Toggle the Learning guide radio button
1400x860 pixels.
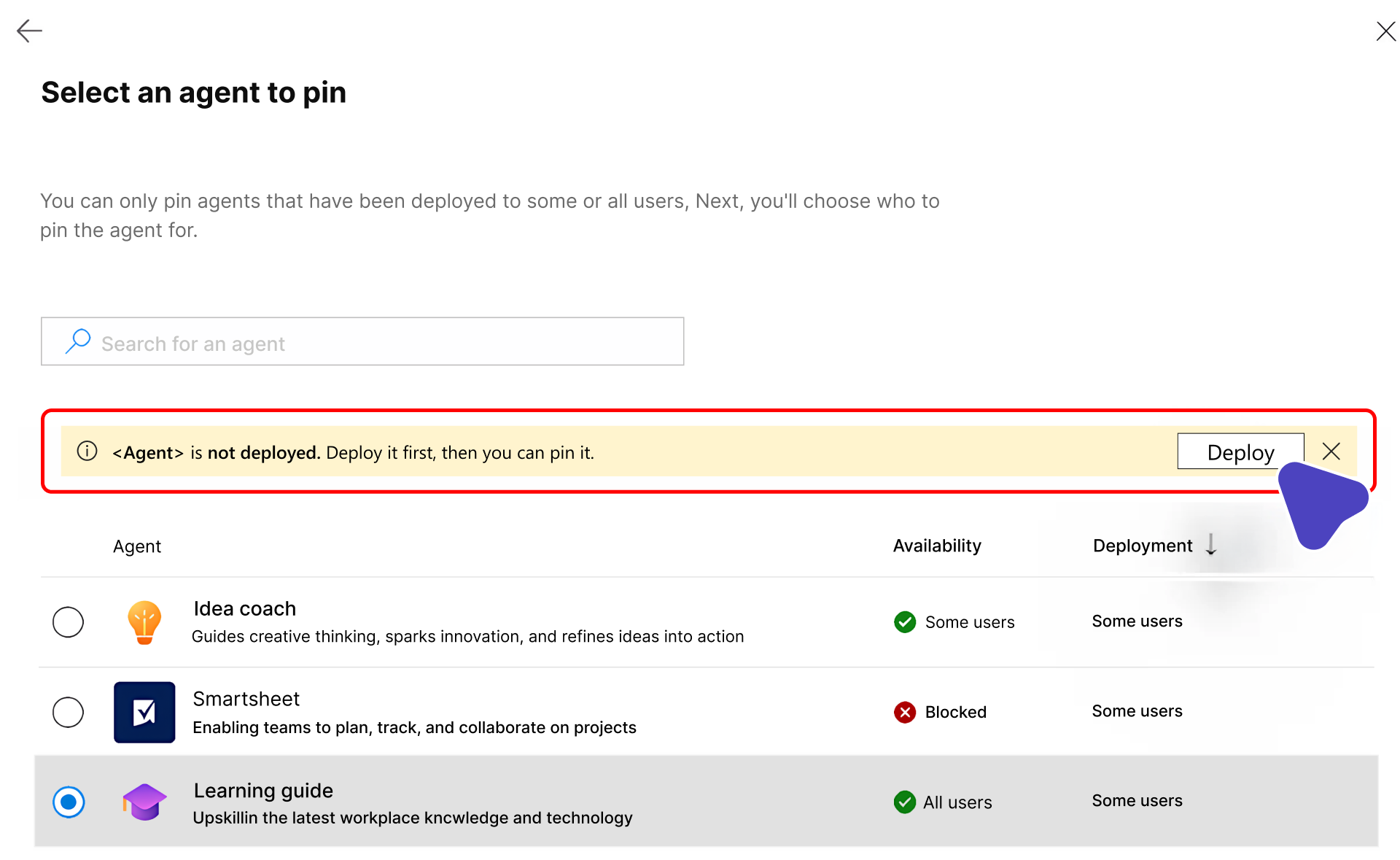[x=69, y=802]
